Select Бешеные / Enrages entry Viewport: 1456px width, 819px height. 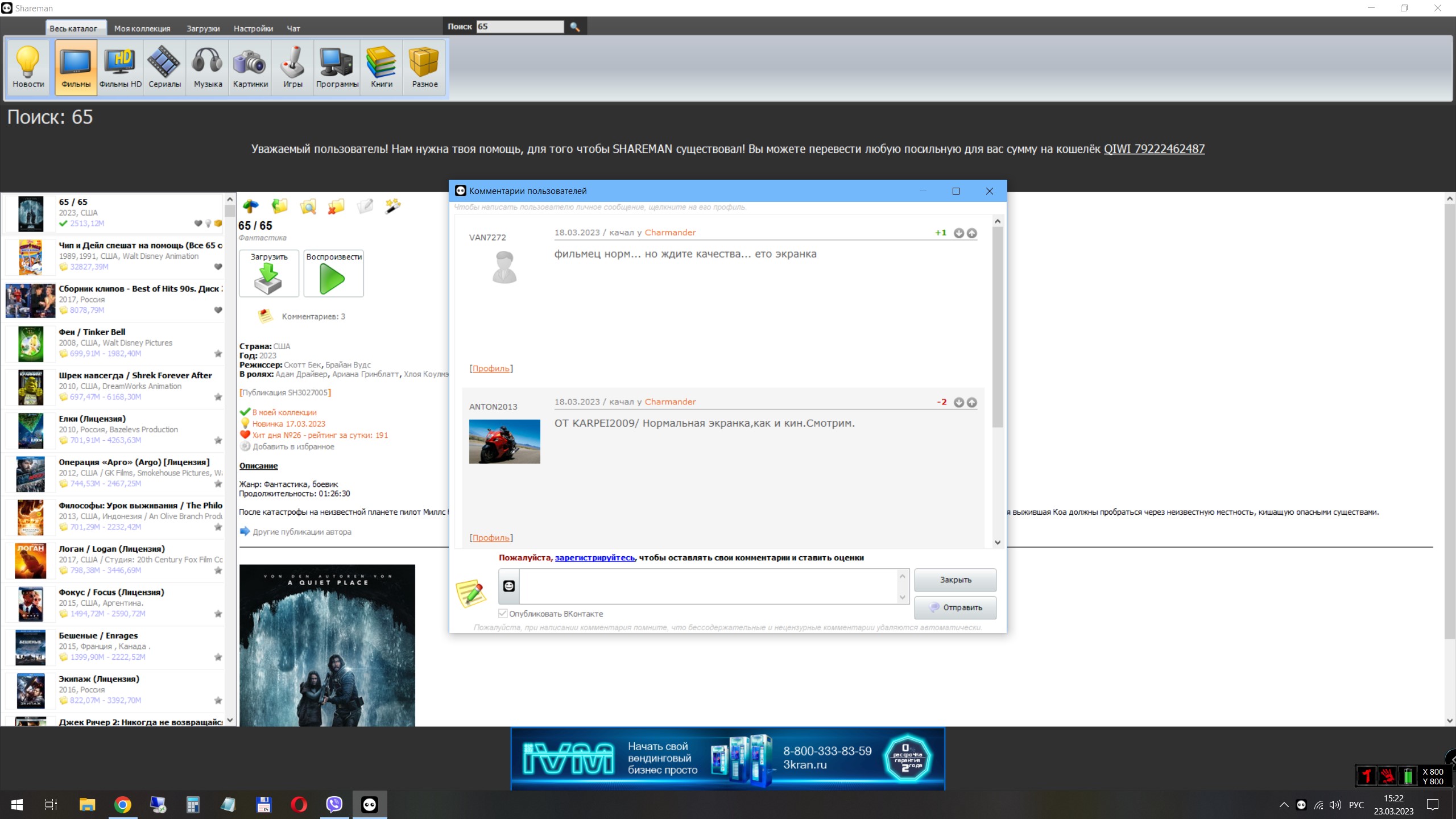point(114,647)
